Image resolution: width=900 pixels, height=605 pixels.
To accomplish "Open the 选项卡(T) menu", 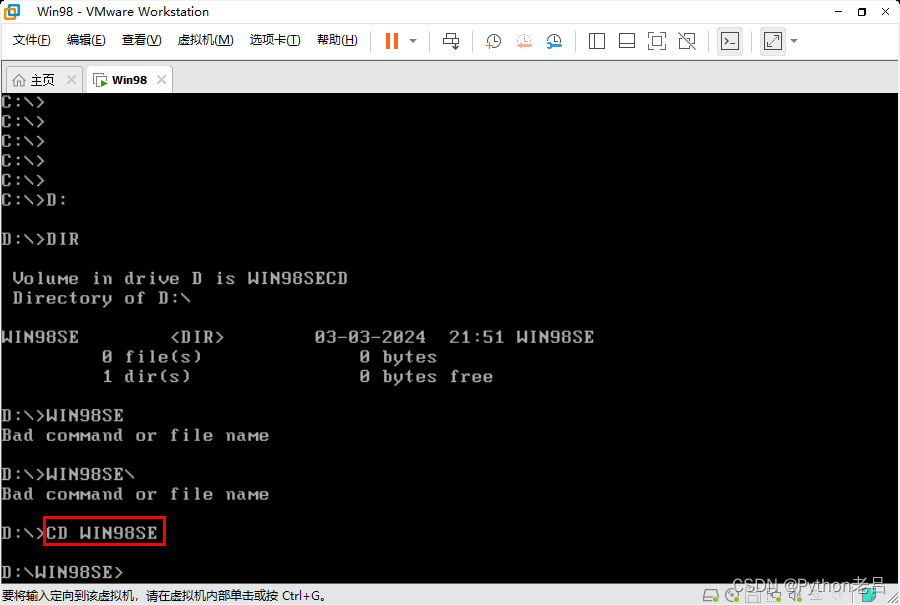I will tap(274, 40).
